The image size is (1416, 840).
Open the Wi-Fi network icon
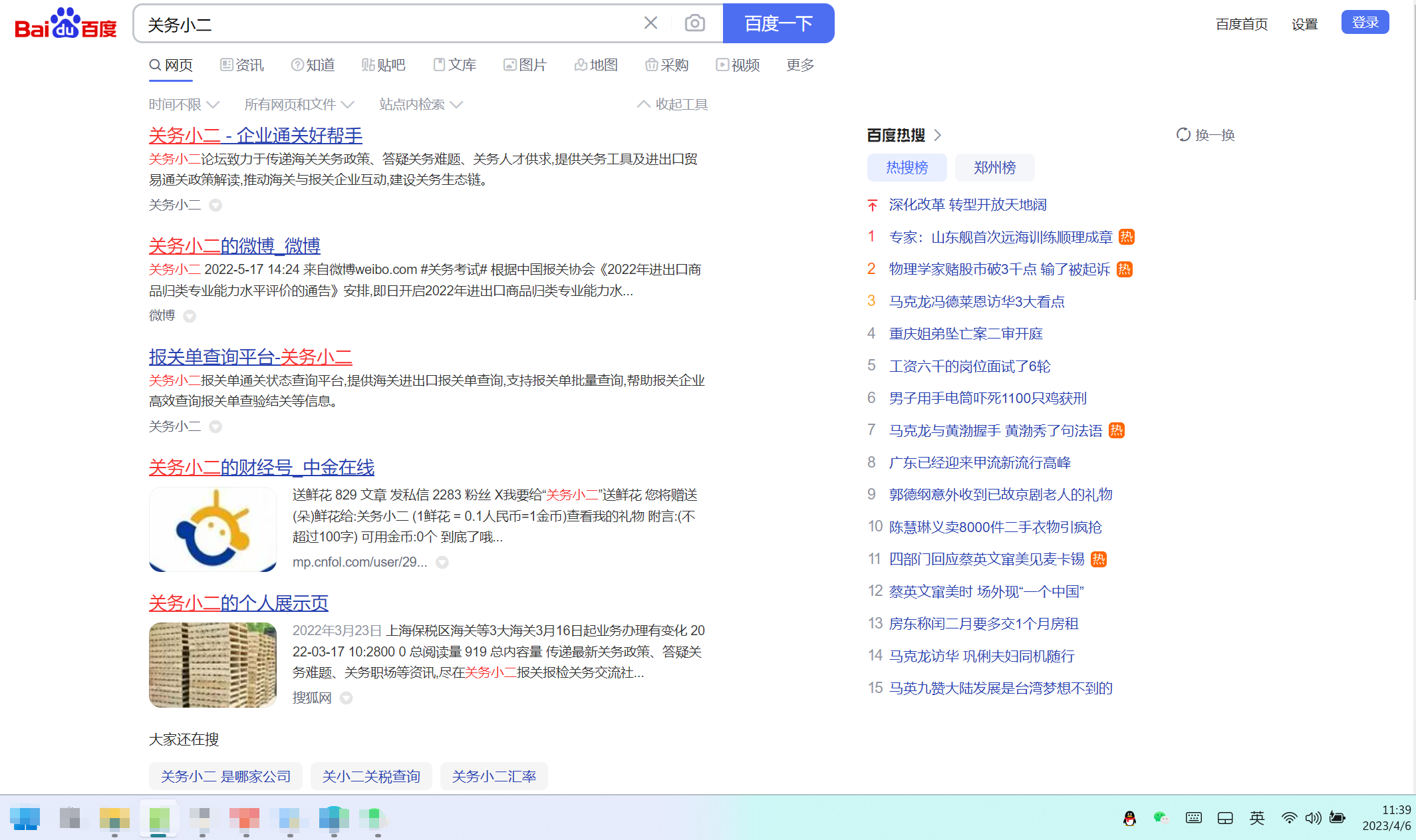pos(1289,818)
